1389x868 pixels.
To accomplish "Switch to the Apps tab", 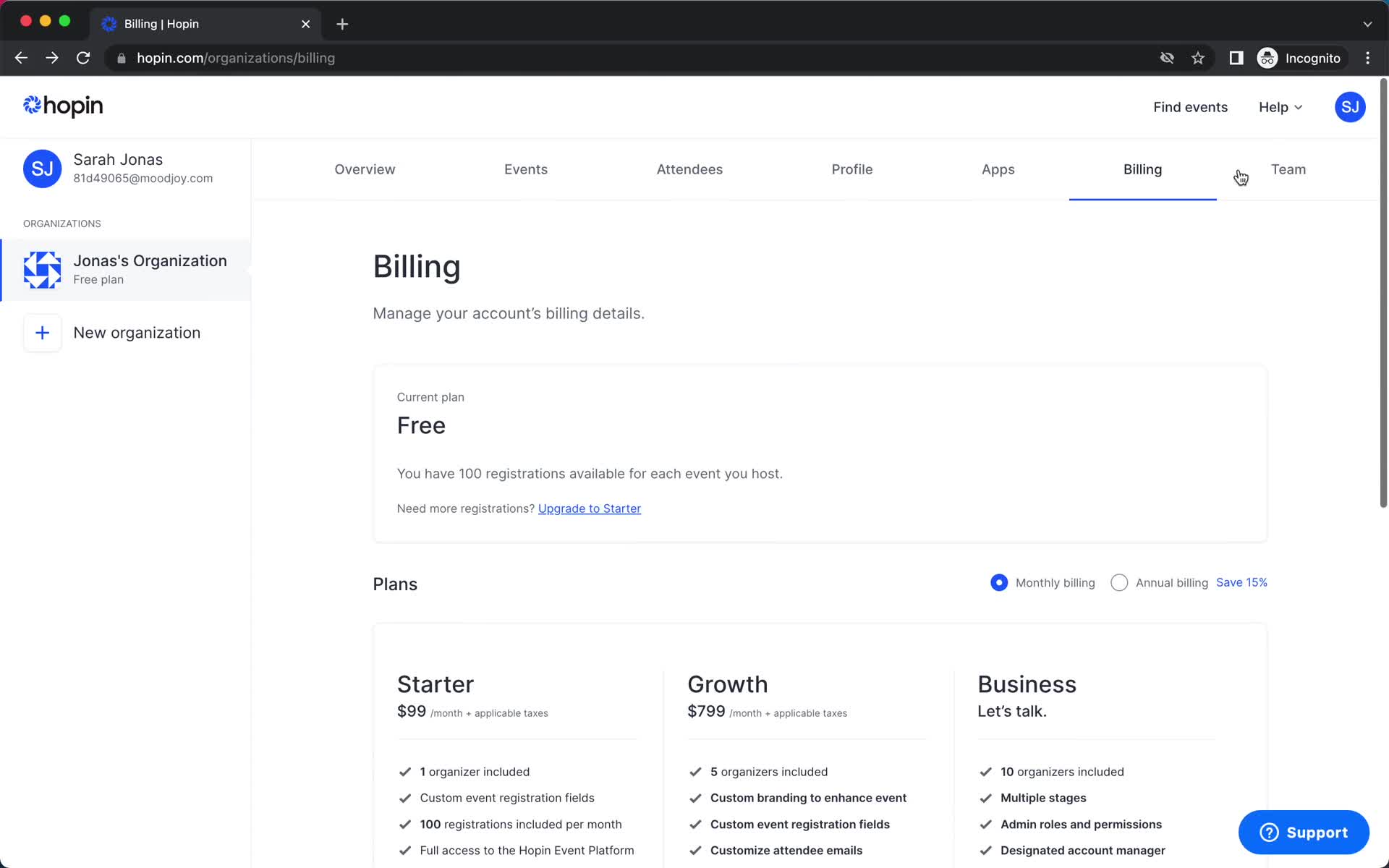I will (998, 169).
